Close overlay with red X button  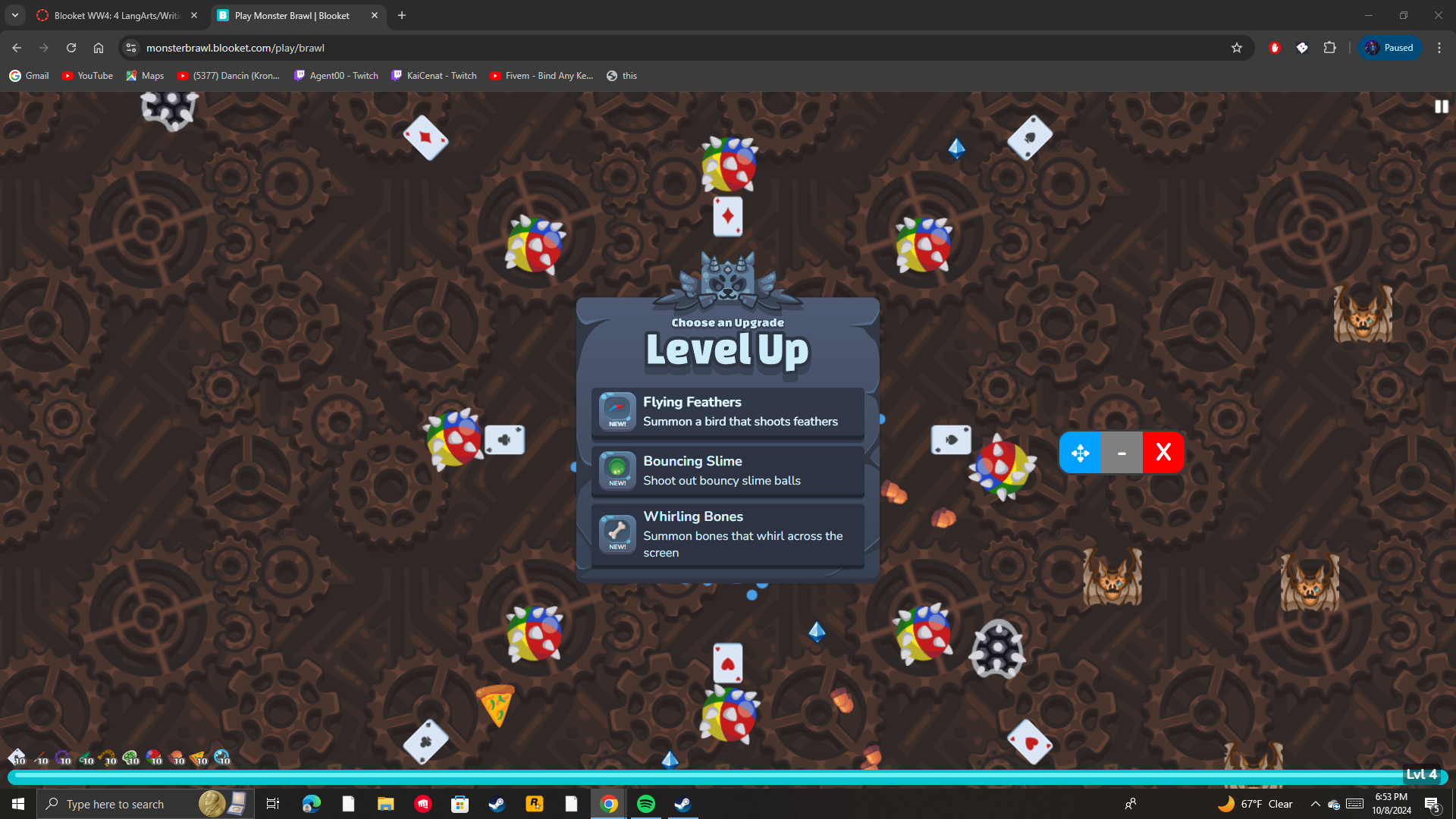coord(1163,453)
